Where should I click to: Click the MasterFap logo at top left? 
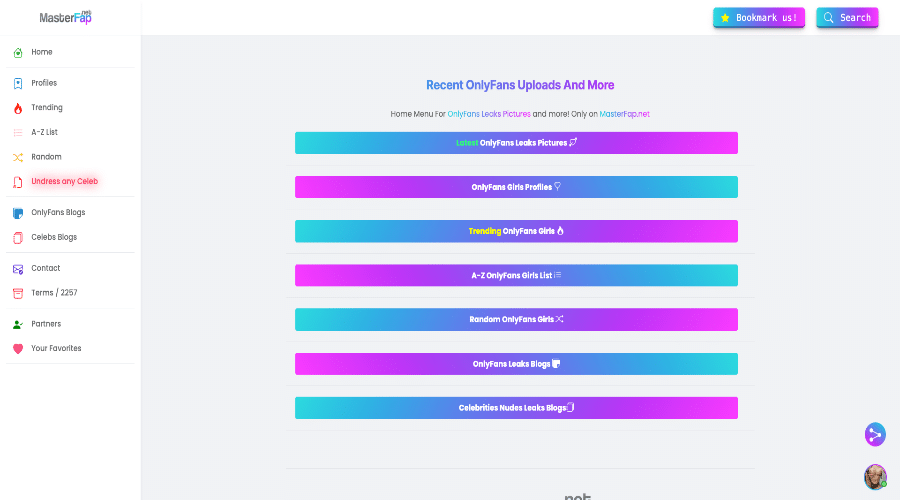pos(66,18)
